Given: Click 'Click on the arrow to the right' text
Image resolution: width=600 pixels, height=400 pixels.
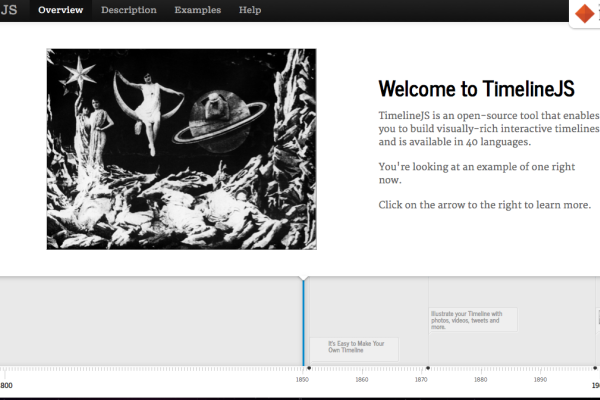Looking at the screenshot, I should (x=484, y=205).
